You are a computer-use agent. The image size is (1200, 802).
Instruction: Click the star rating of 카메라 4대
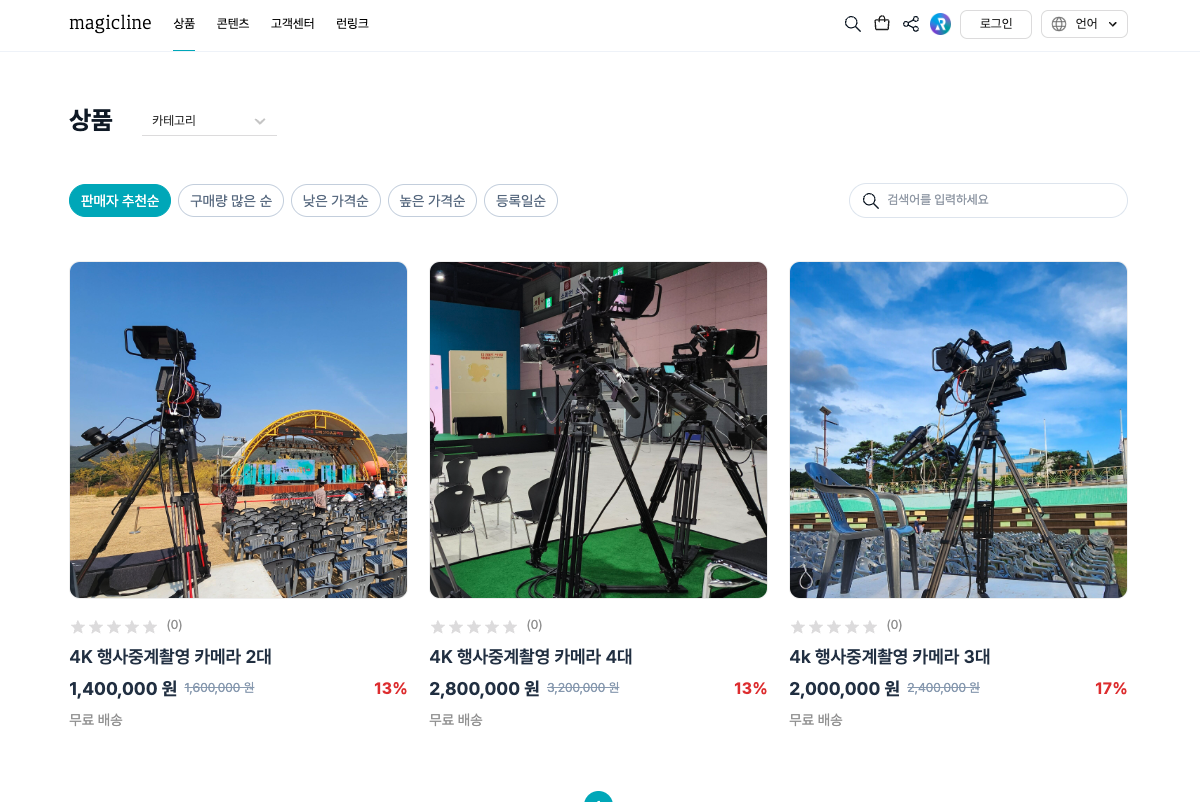(474, 627)
